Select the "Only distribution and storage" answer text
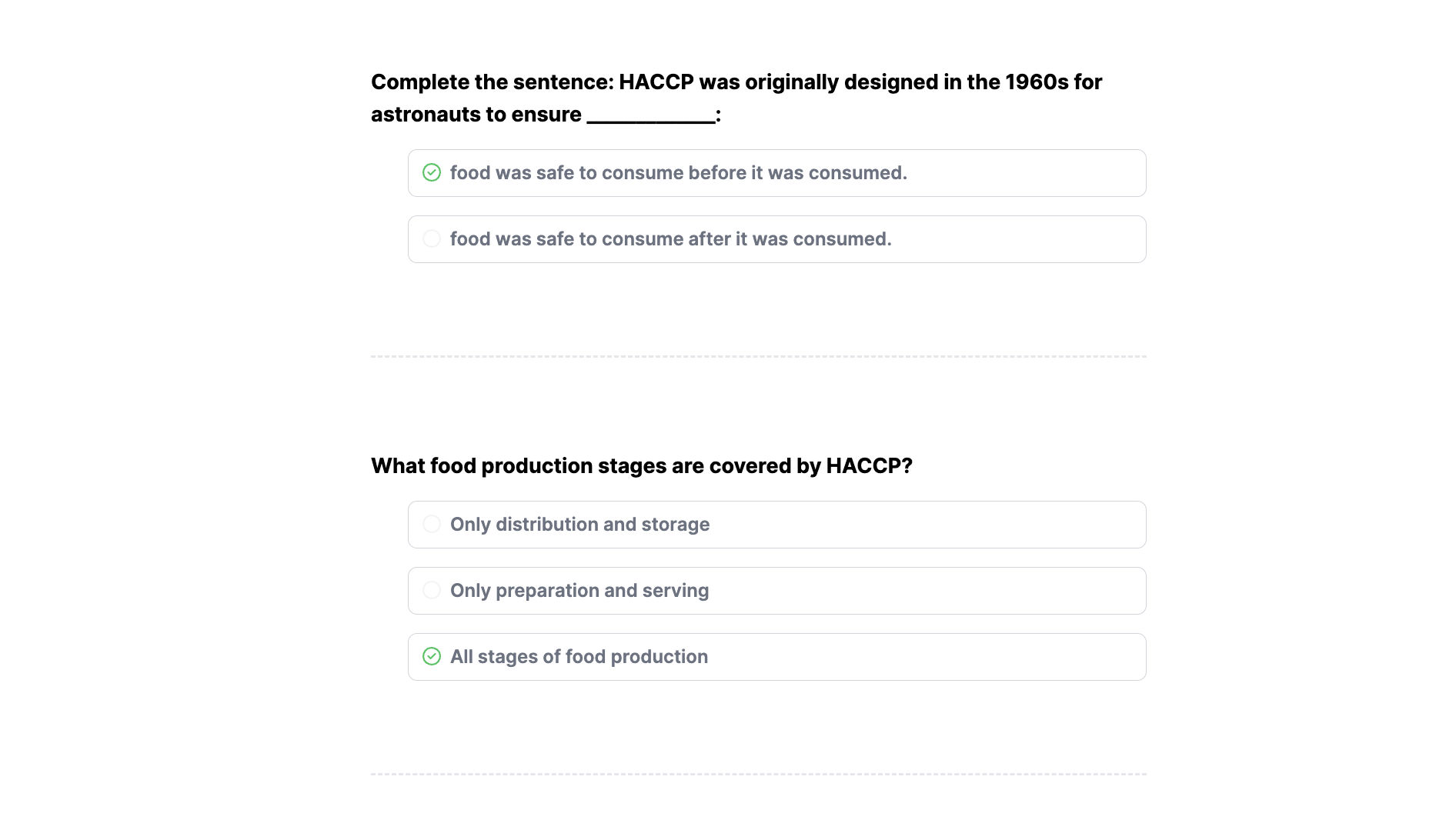1456x820 pixels. [x=579, y=525]
